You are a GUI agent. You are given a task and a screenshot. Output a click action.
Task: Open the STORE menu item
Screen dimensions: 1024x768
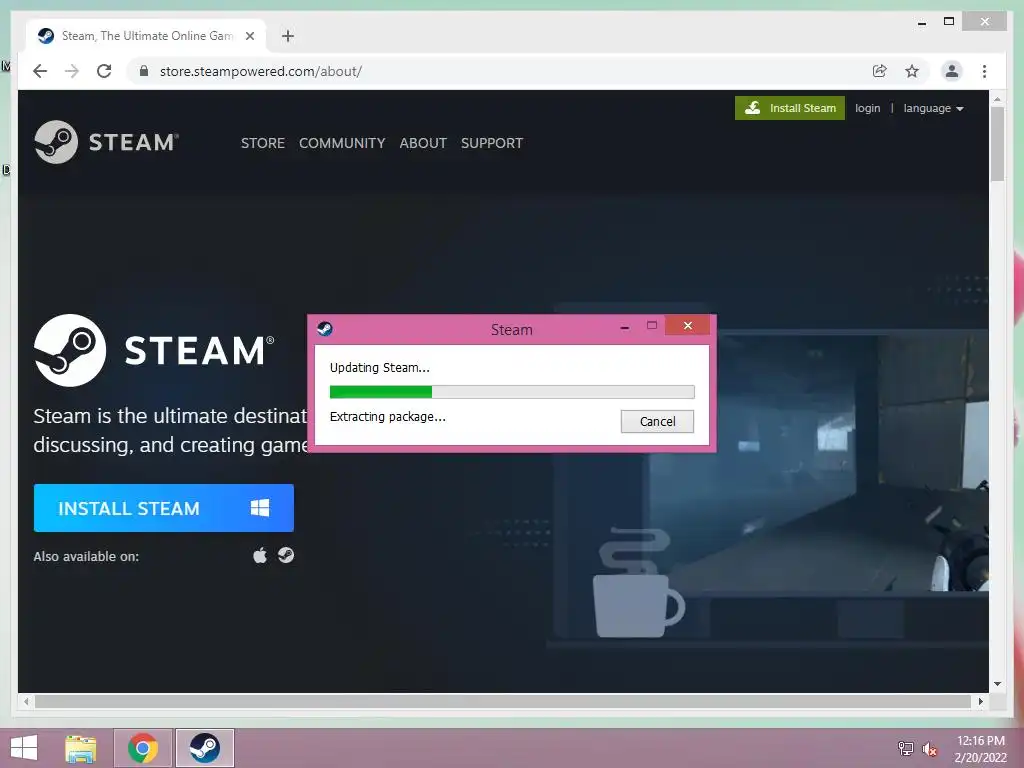(263, 143)
